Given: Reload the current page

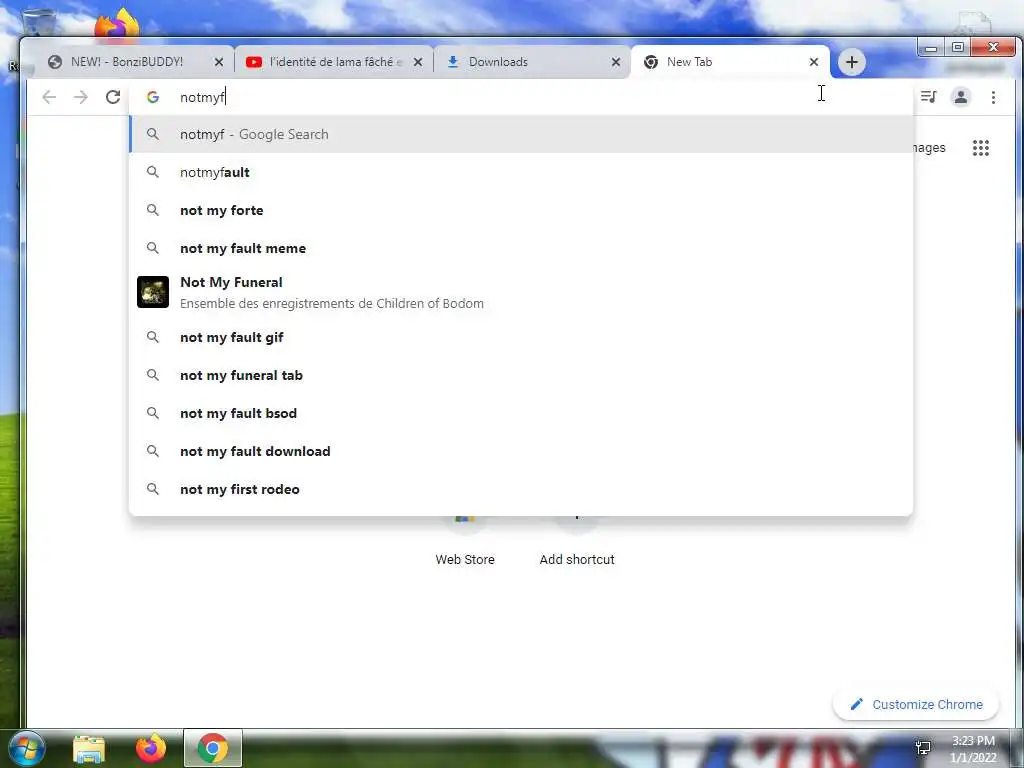Looking at the screenshot, I should [x=113, y=97].
